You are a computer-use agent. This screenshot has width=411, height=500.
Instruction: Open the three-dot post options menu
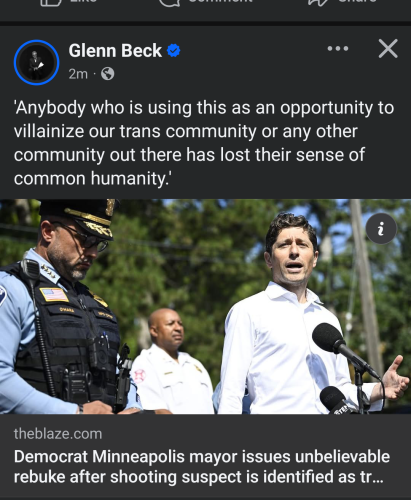[x=338, y=49]
